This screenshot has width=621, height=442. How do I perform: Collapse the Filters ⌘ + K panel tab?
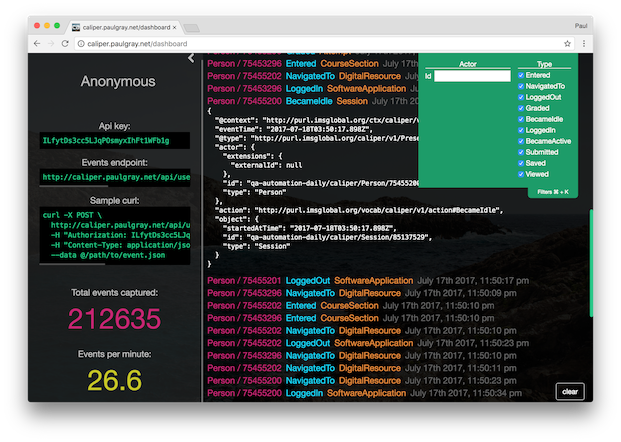click(552, 190)
